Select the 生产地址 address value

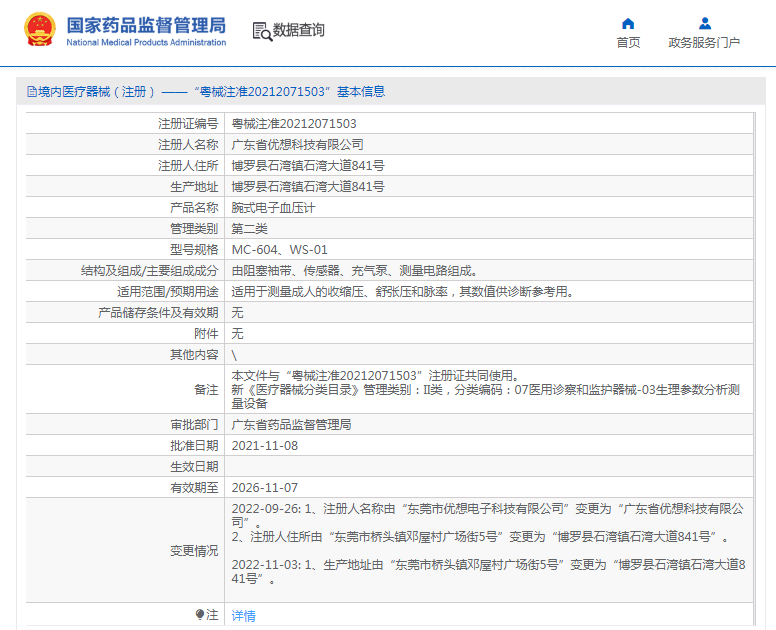[x=308, y=187]
